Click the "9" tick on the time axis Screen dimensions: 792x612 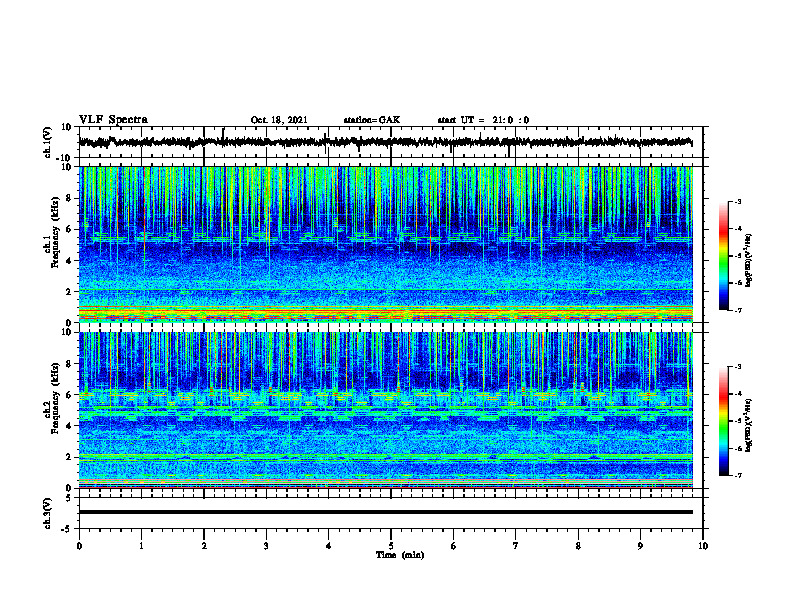(640, 546)
